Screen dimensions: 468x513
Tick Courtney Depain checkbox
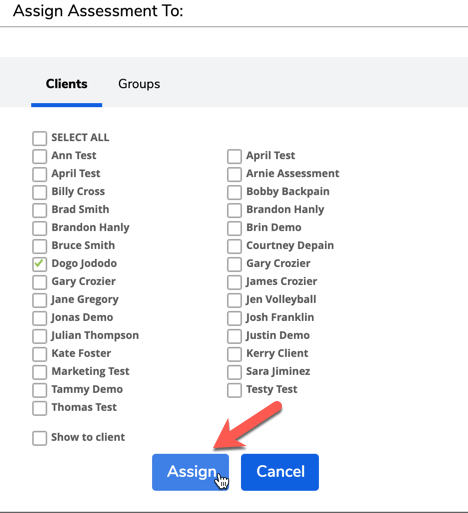click(234, 246)
